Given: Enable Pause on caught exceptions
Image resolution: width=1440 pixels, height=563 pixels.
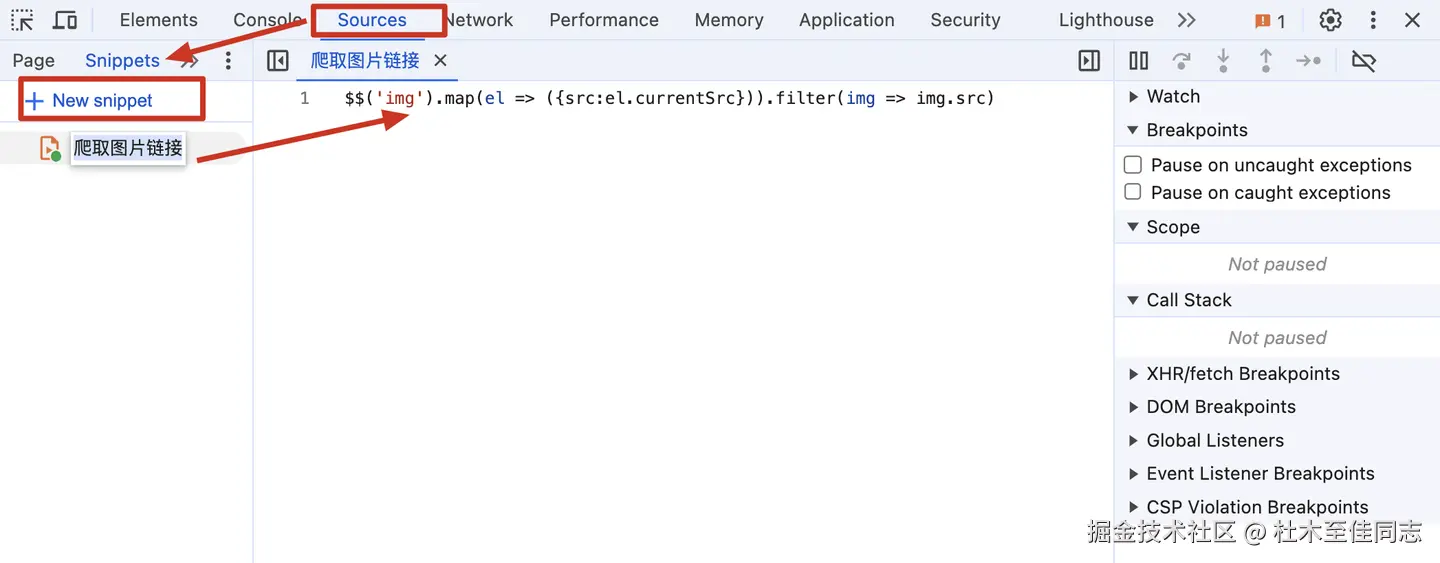Looking at the screenshot, I should point(1133,192).
